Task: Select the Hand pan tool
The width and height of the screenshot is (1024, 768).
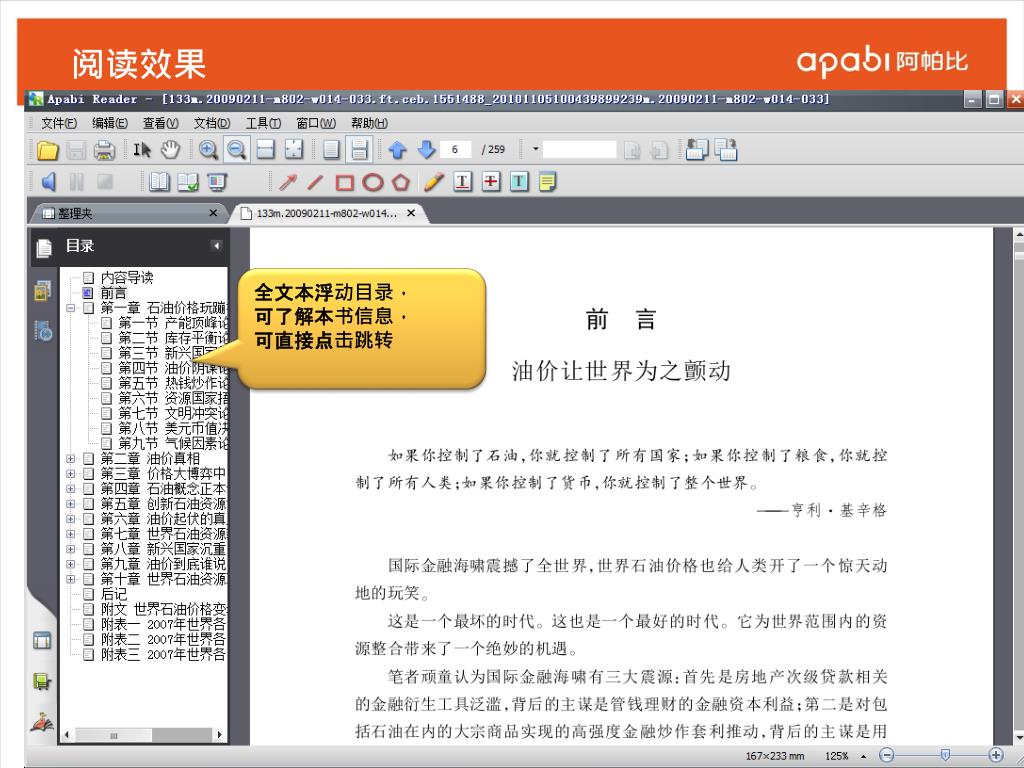Action: (170, 150)
